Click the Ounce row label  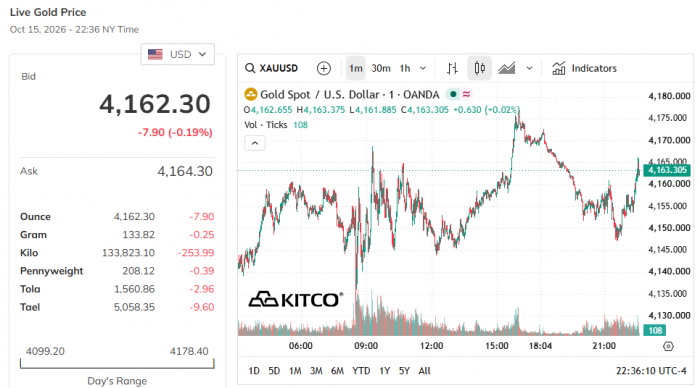(35, 217)
